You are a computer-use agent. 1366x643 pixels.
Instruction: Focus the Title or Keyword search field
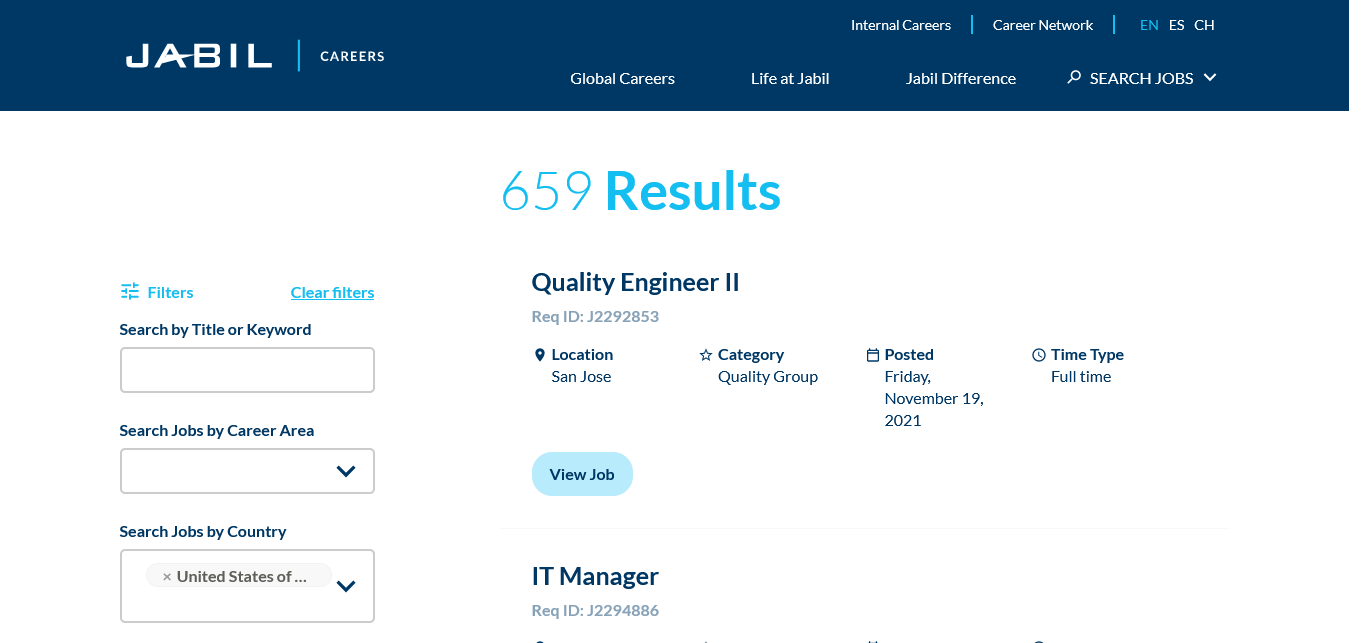pyautogui.click(x=247, y=370)
